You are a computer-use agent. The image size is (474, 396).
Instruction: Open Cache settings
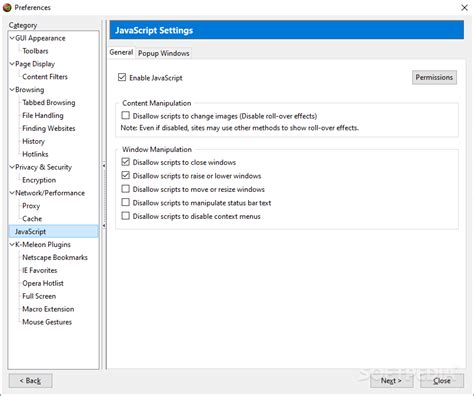(x=32, y=219)
